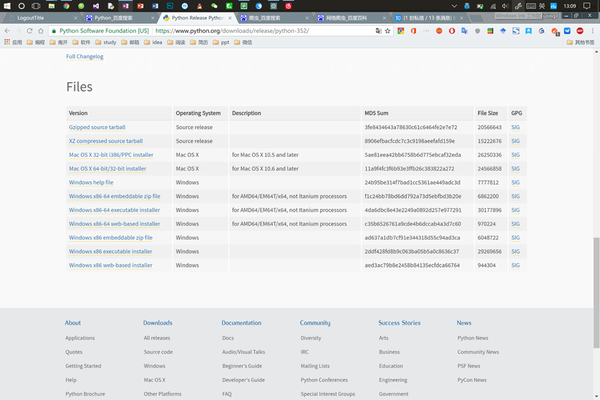Screen dimensions: 600x400
Task: Download Mac OS X 64-bit/32-bit installer
Action: pos(108,168)
